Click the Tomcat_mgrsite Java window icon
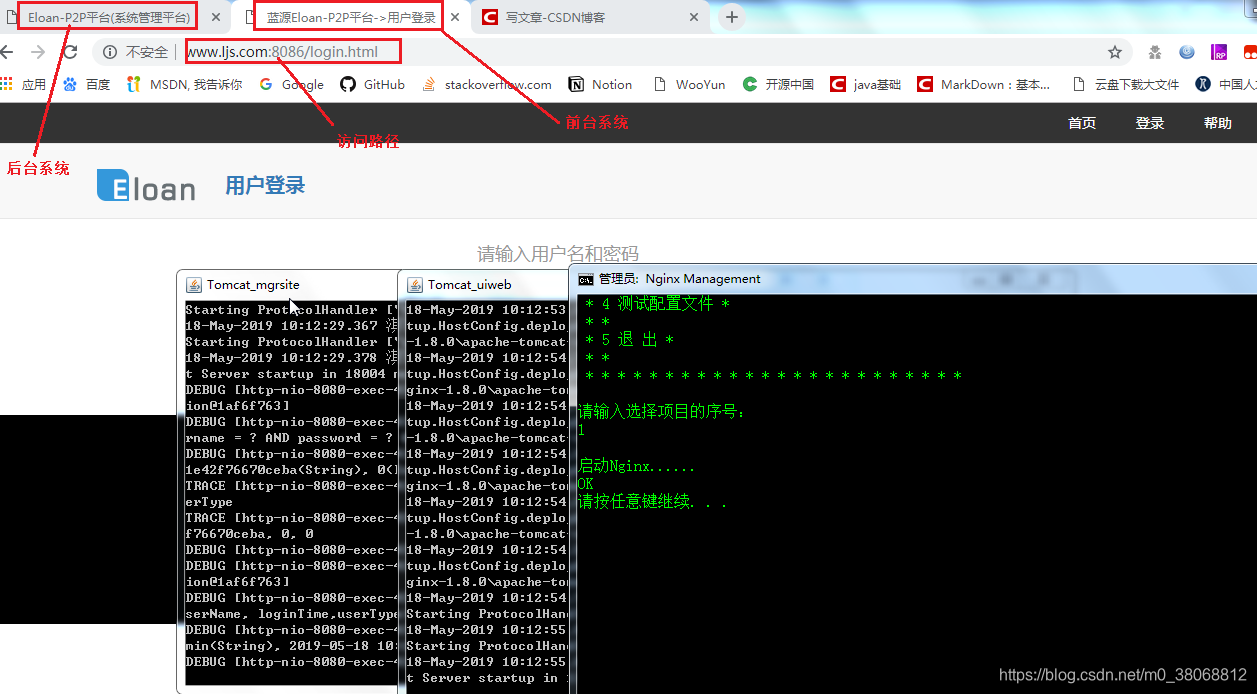The width and height of the screenshot is (1257, 694). [193, 285]
